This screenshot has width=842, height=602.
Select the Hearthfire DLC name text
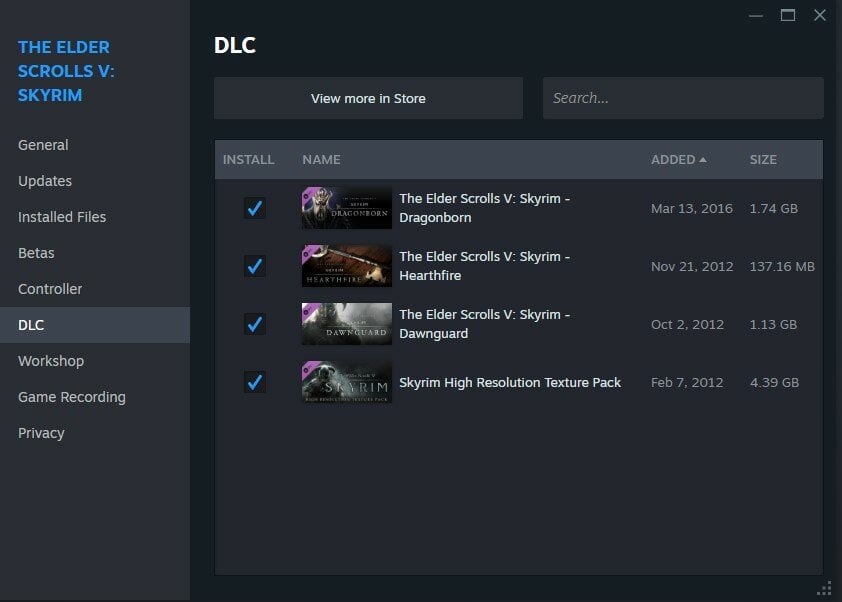click(x=484, y=266)
